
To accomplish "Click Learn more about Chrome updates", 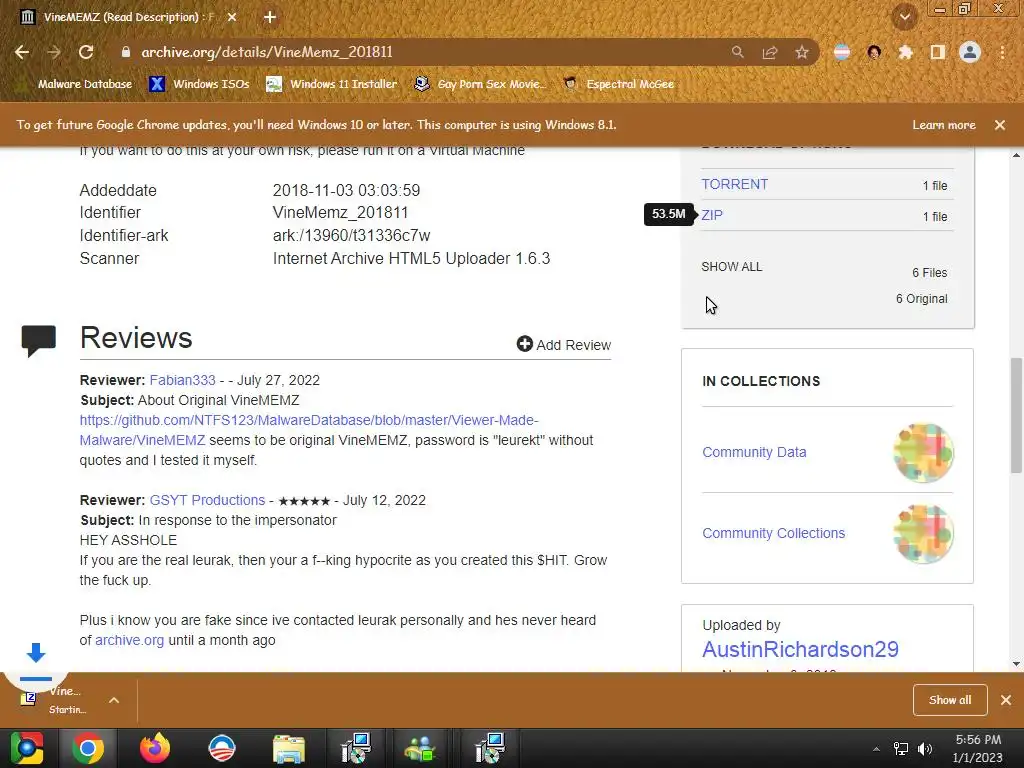I will pyautogui.click(x=944, y=125).
